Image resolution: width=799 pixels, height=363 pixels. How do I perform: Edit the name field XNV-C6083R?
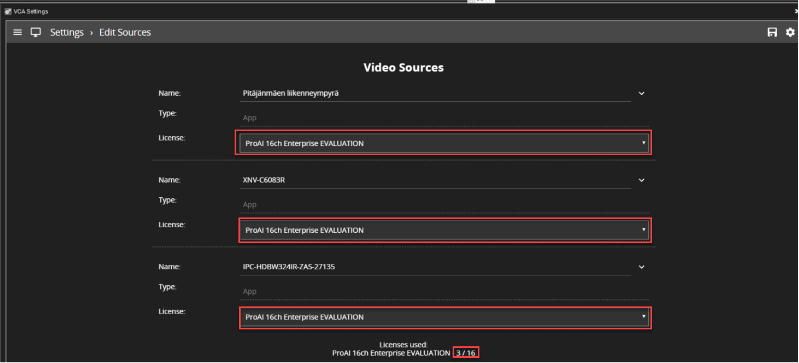pos(435,180)
